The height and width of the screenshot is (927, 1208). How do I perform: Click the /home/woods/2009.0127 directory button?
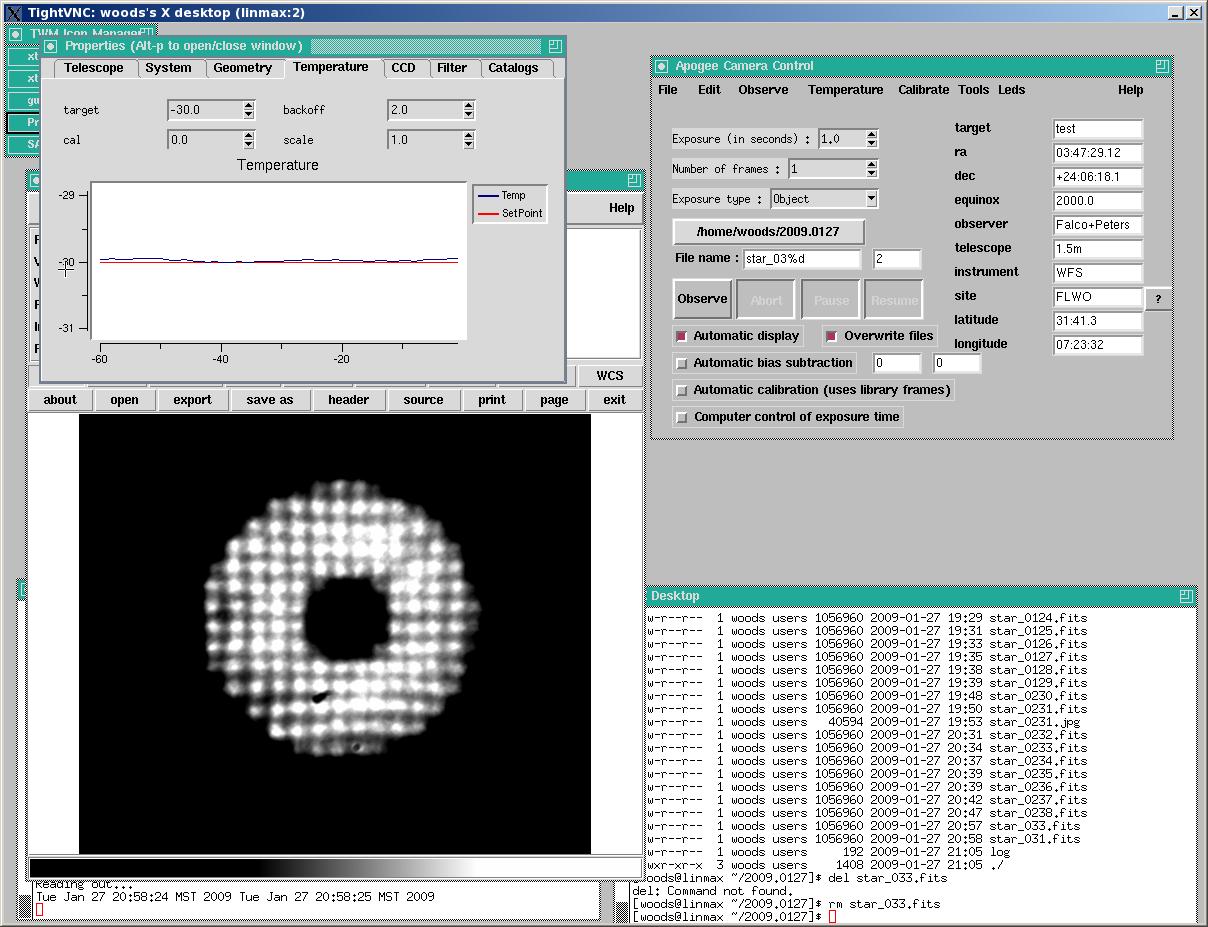[x=770, y=232]
